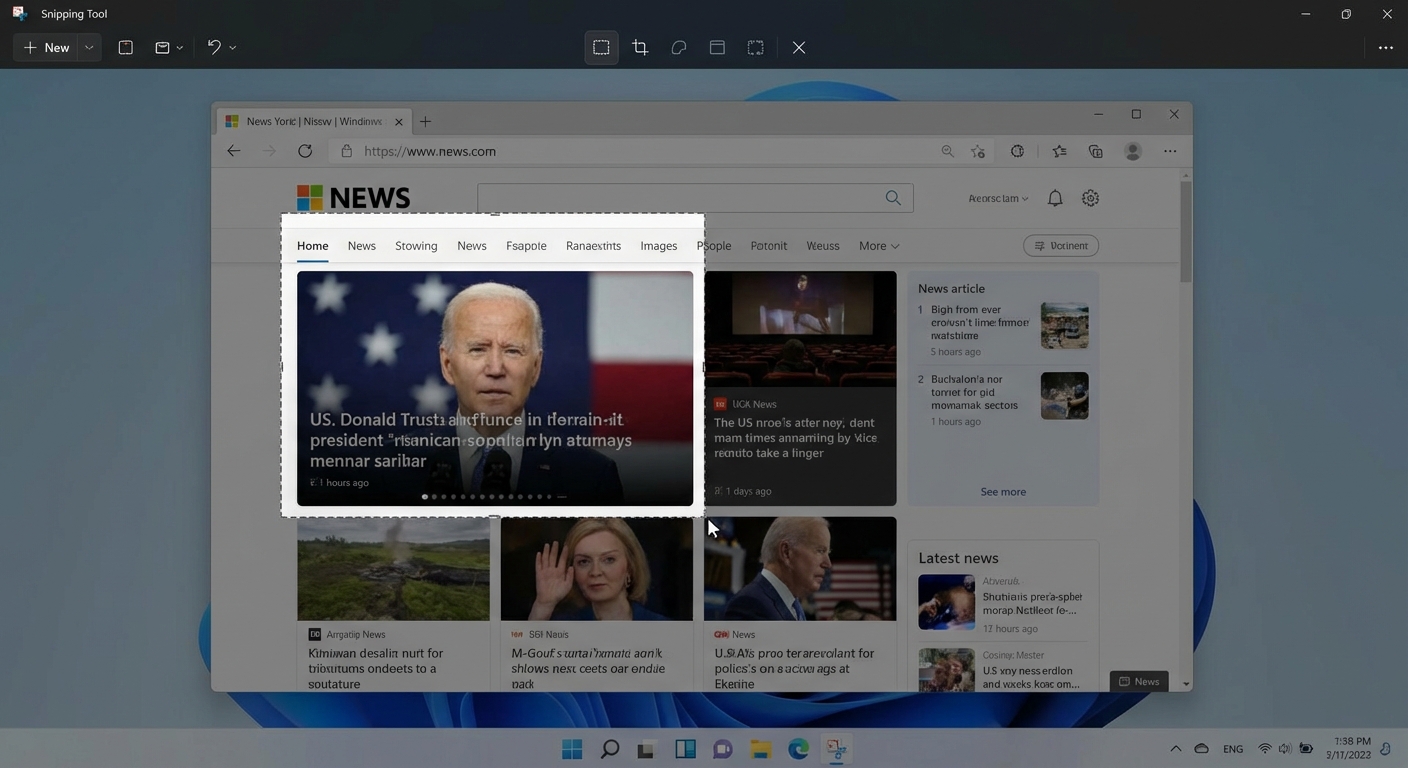Open notifications bell on NEWS site
The image size is (1408, 768).
point(1053,198)
